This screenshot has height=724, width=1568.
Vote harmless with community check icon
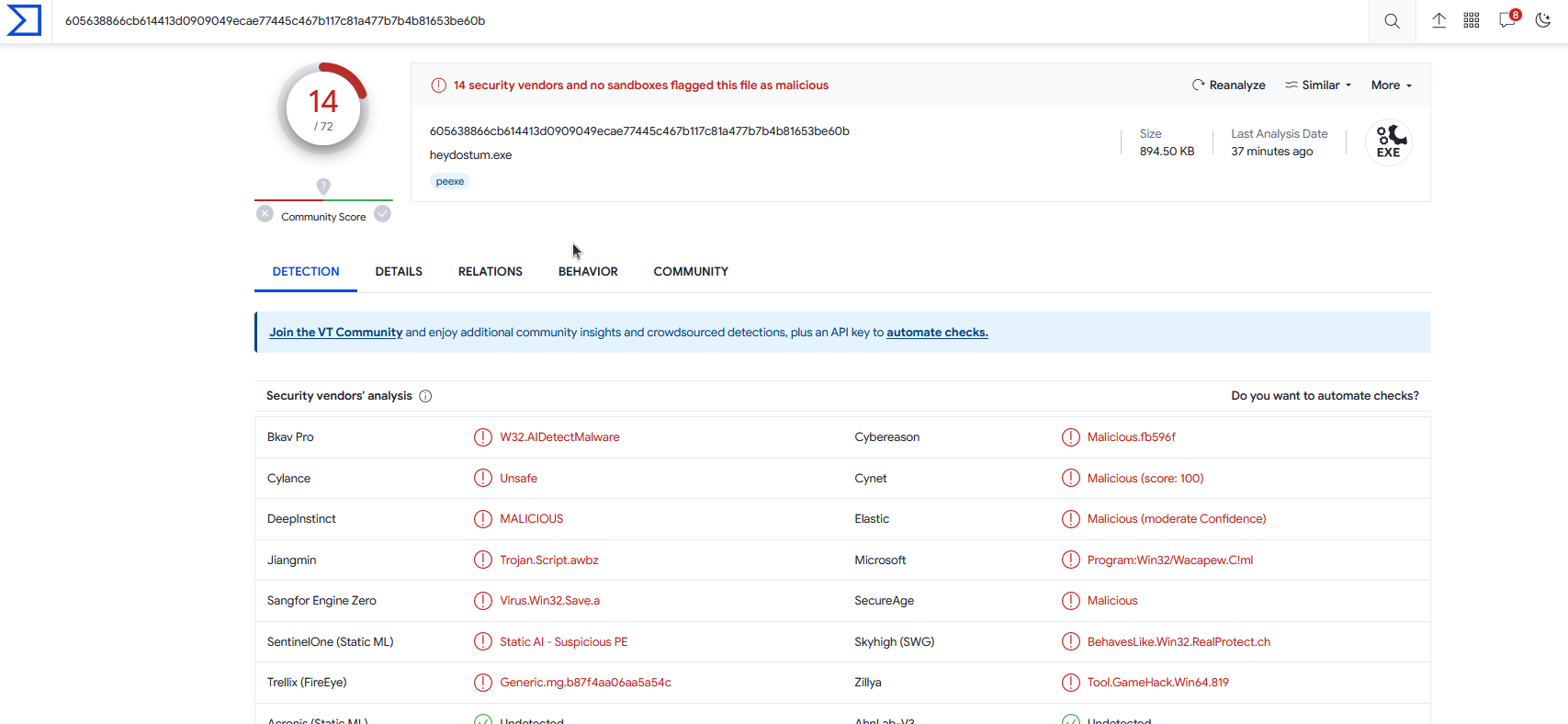tap(383, 214)
